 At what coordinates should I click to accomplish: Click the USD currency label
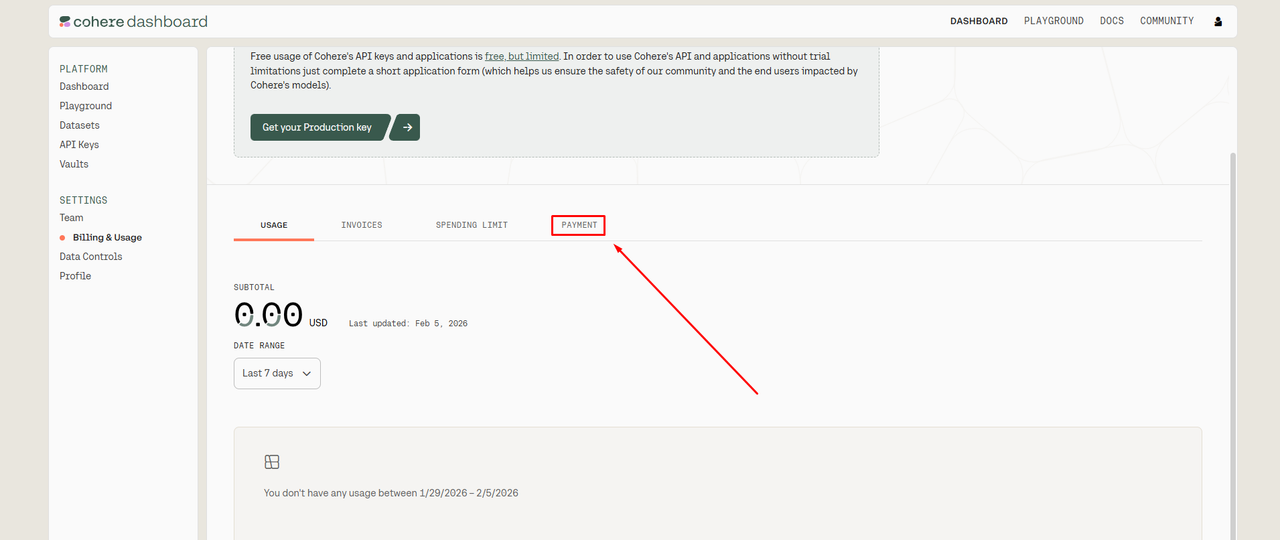coord(318,323)
